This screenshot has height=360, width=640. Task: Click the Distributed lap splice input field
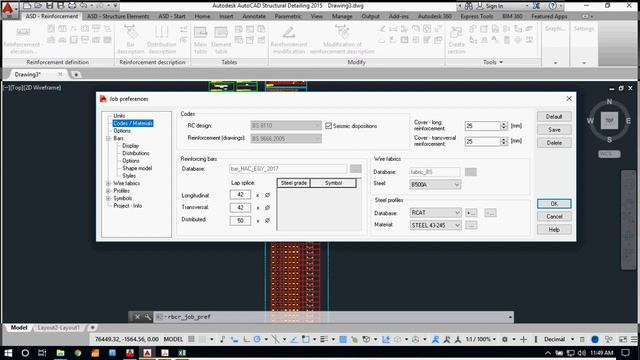240,220
